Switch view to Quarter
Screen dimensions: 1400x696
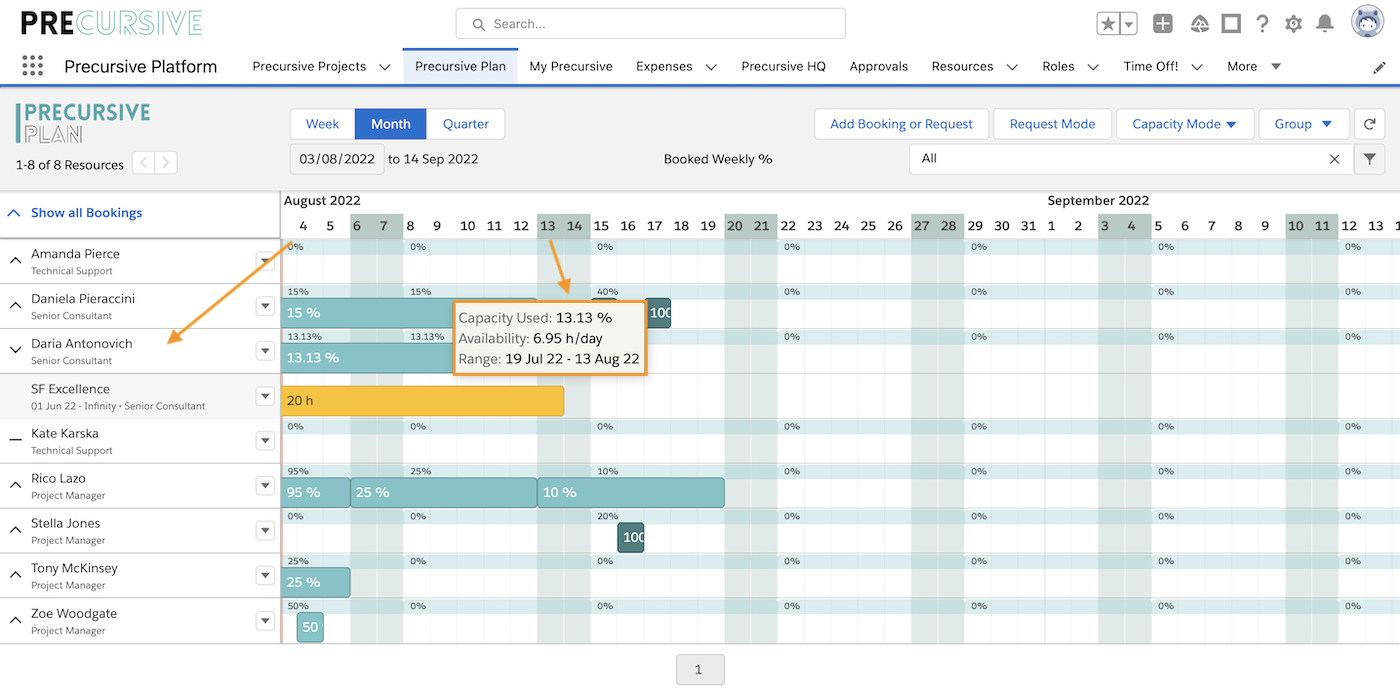click(466, 124)
